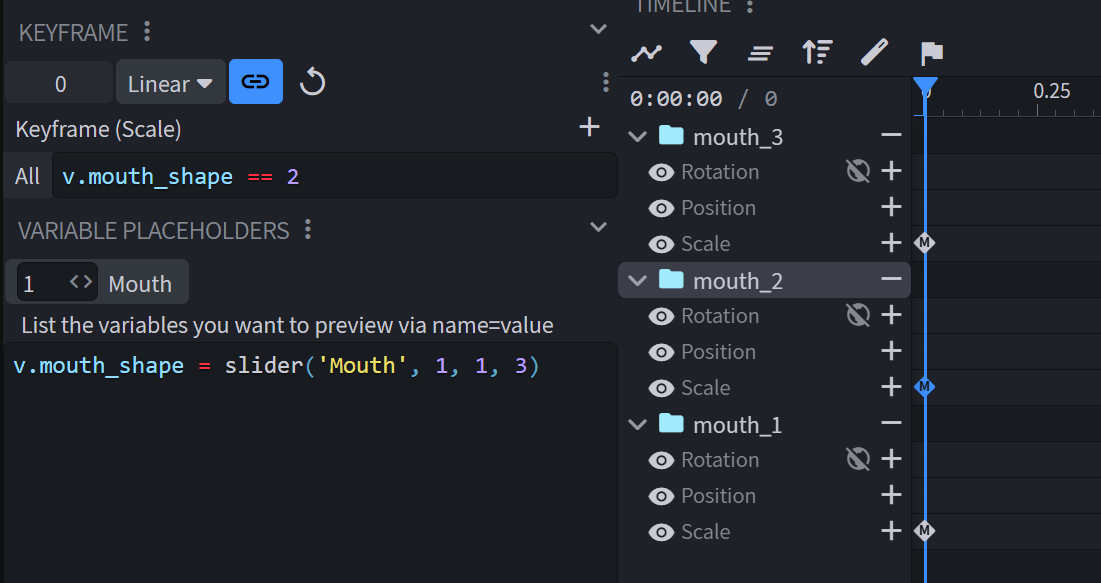Select the mouth_2 Scale keyframe diamond
1101x583 pixels.
click(x=925, y=387)
